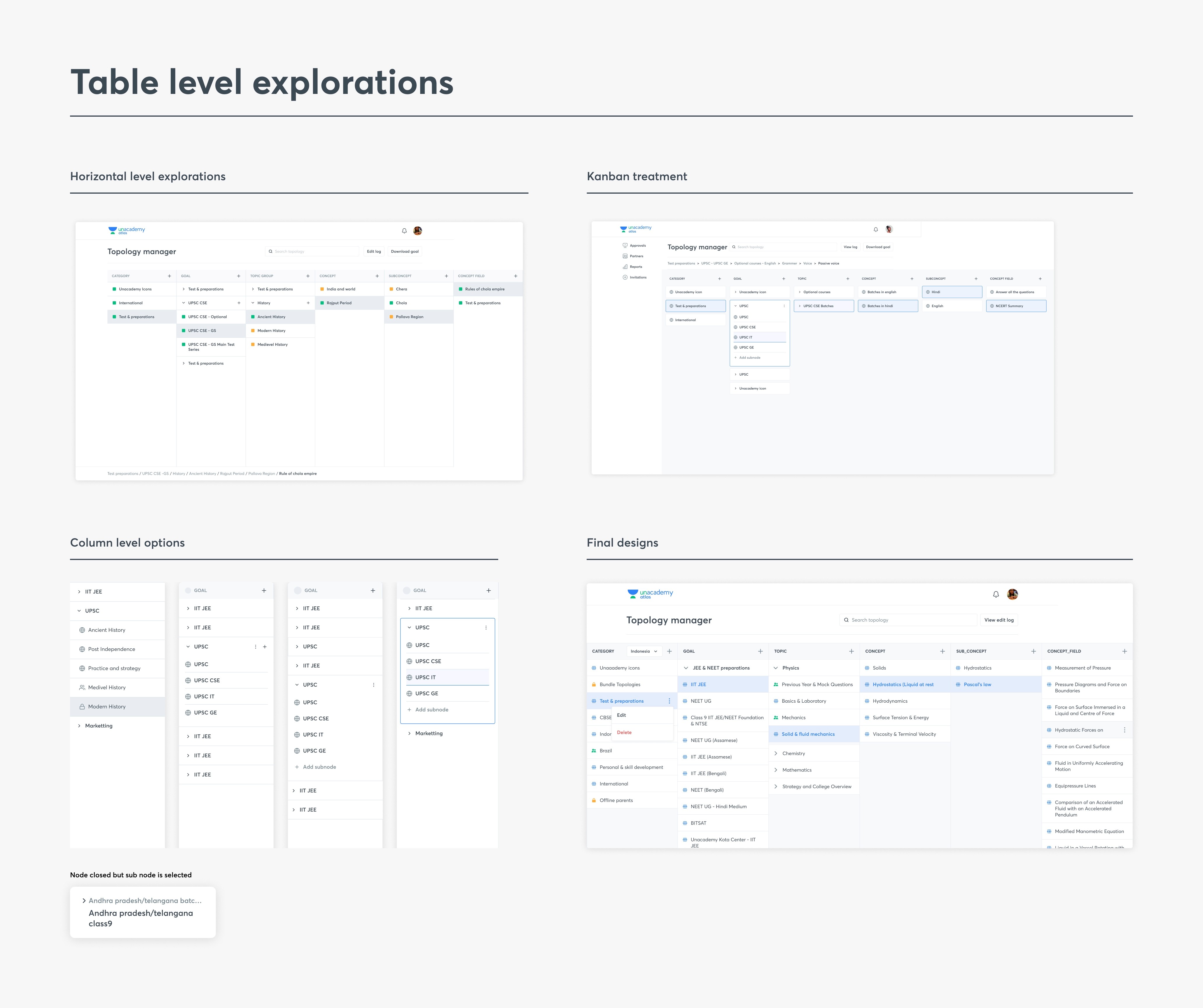
Task: Click the View edit log button
Action: click(999, 620)
